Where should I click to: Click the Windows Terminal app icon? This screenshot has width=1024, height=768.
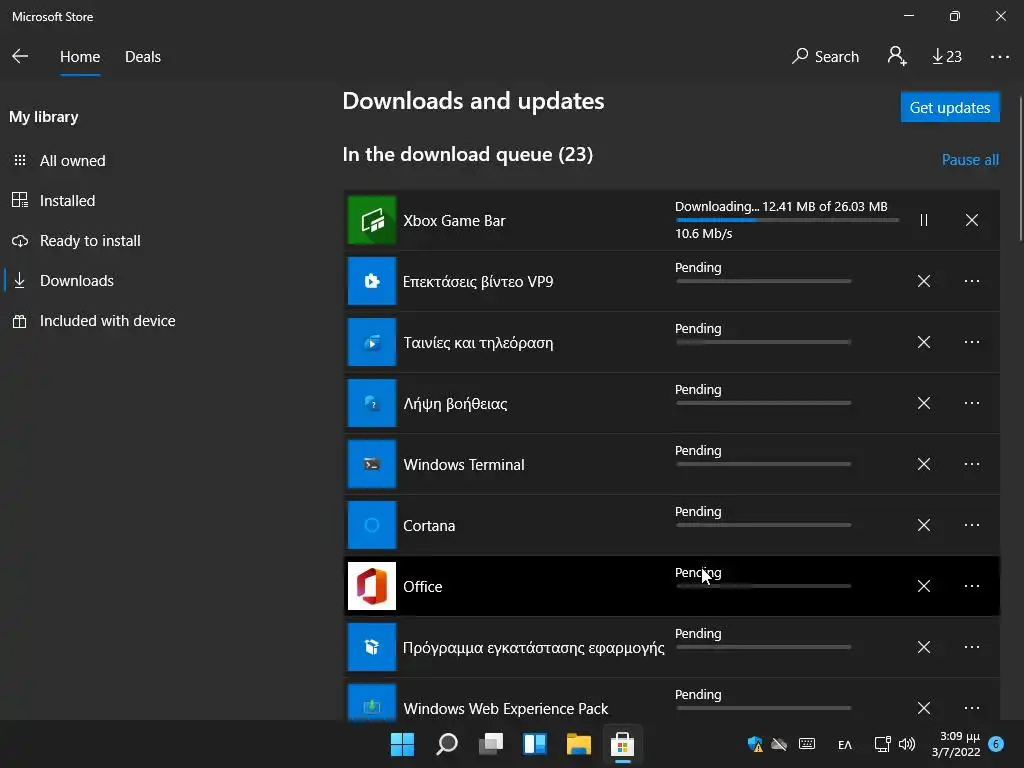click(372, 464)
